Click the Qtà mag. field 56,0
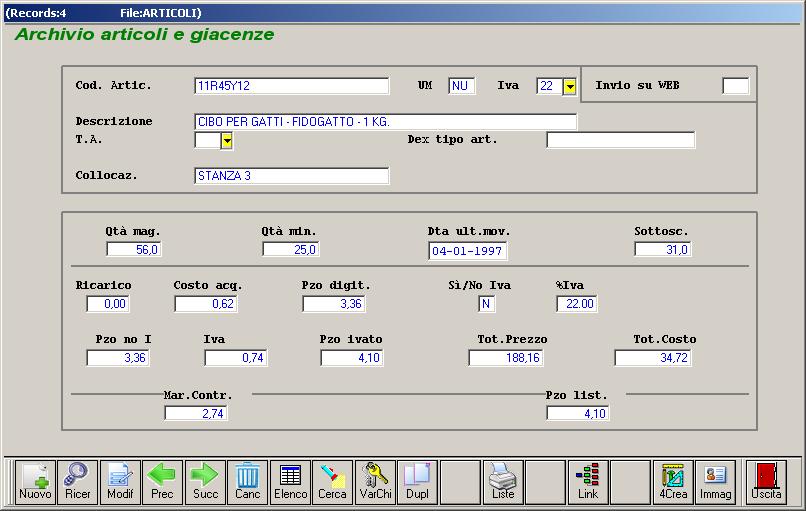 (x=134, y=249)
